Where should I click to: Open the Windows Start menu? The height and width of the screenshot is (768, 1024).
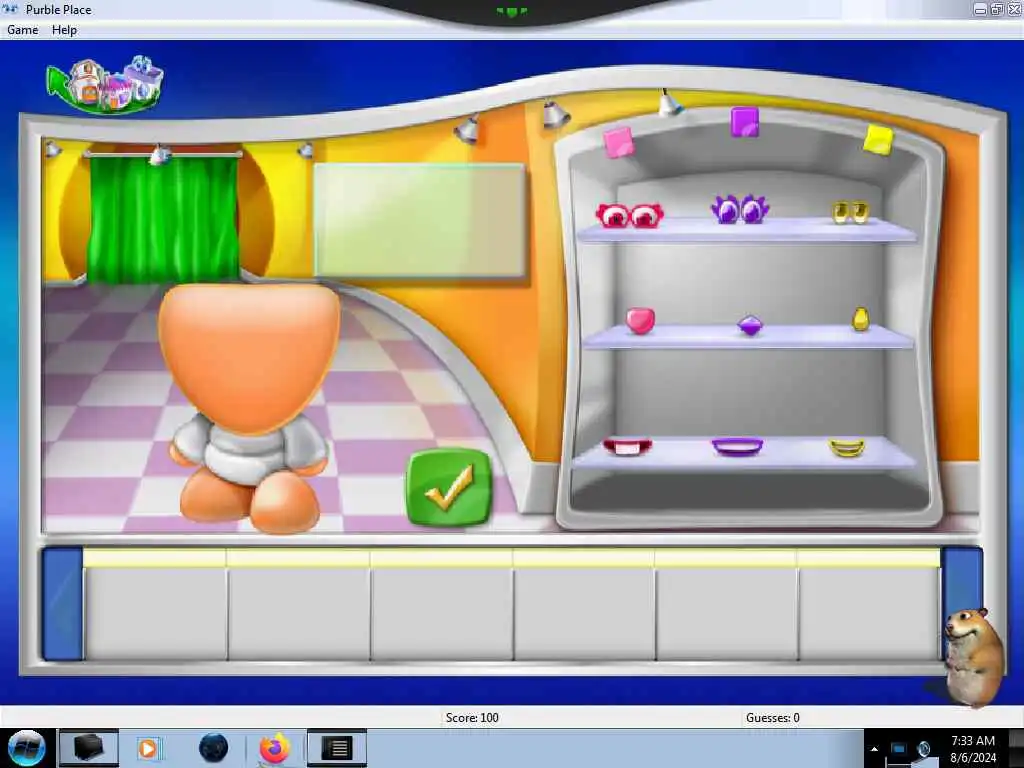point(26,748)
